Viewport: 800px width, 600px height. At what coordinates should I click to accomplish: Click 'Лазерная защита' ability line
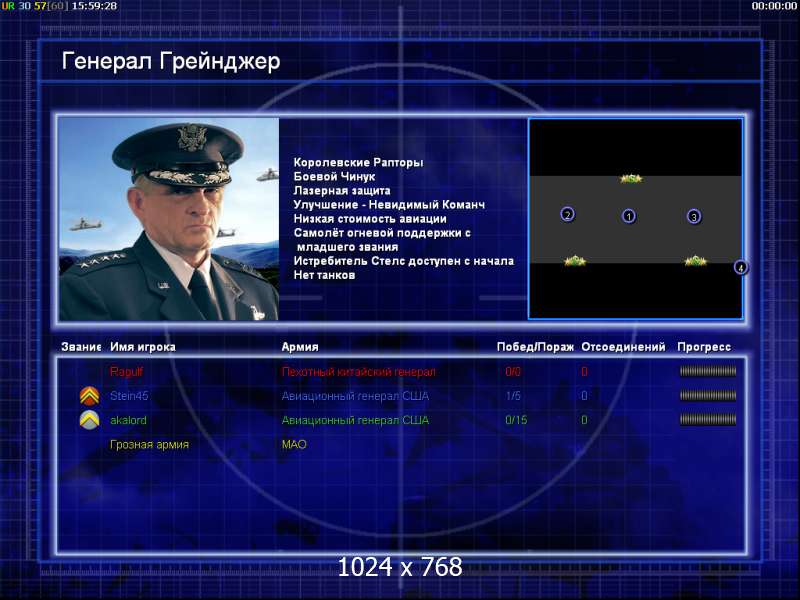(342, 191)
